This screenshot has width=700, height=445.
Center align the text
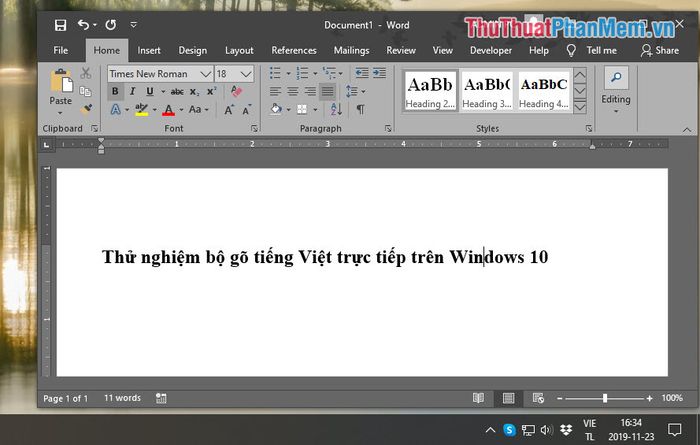pyautogui.click(x=293, y=91)
